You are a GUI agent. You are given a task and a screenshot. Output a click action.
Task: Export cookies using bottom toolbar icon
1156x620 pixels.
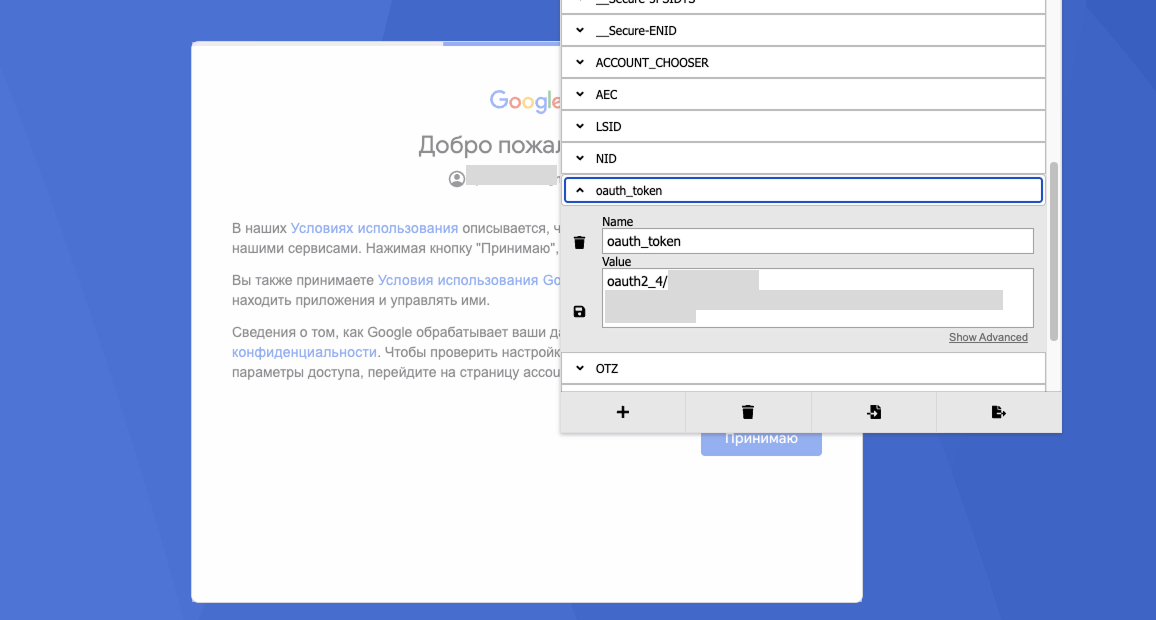[999, 412]
